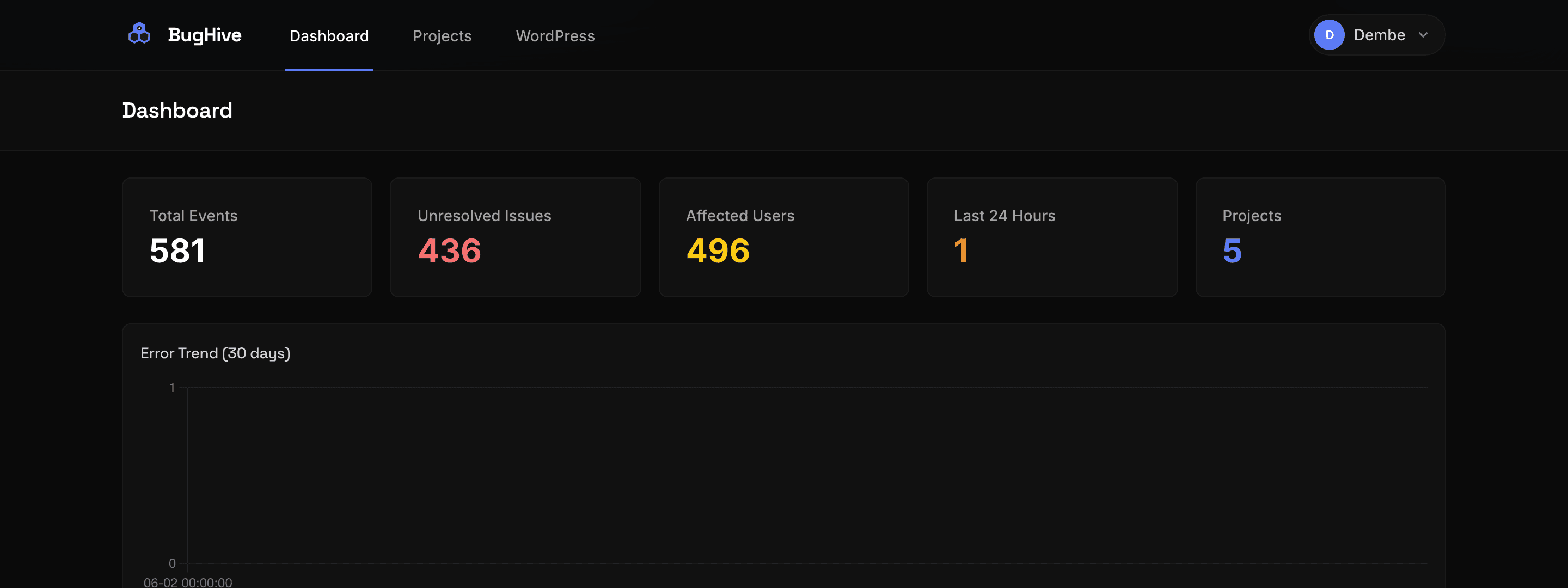Click the Unresolved Issues label

click(485, 216)
